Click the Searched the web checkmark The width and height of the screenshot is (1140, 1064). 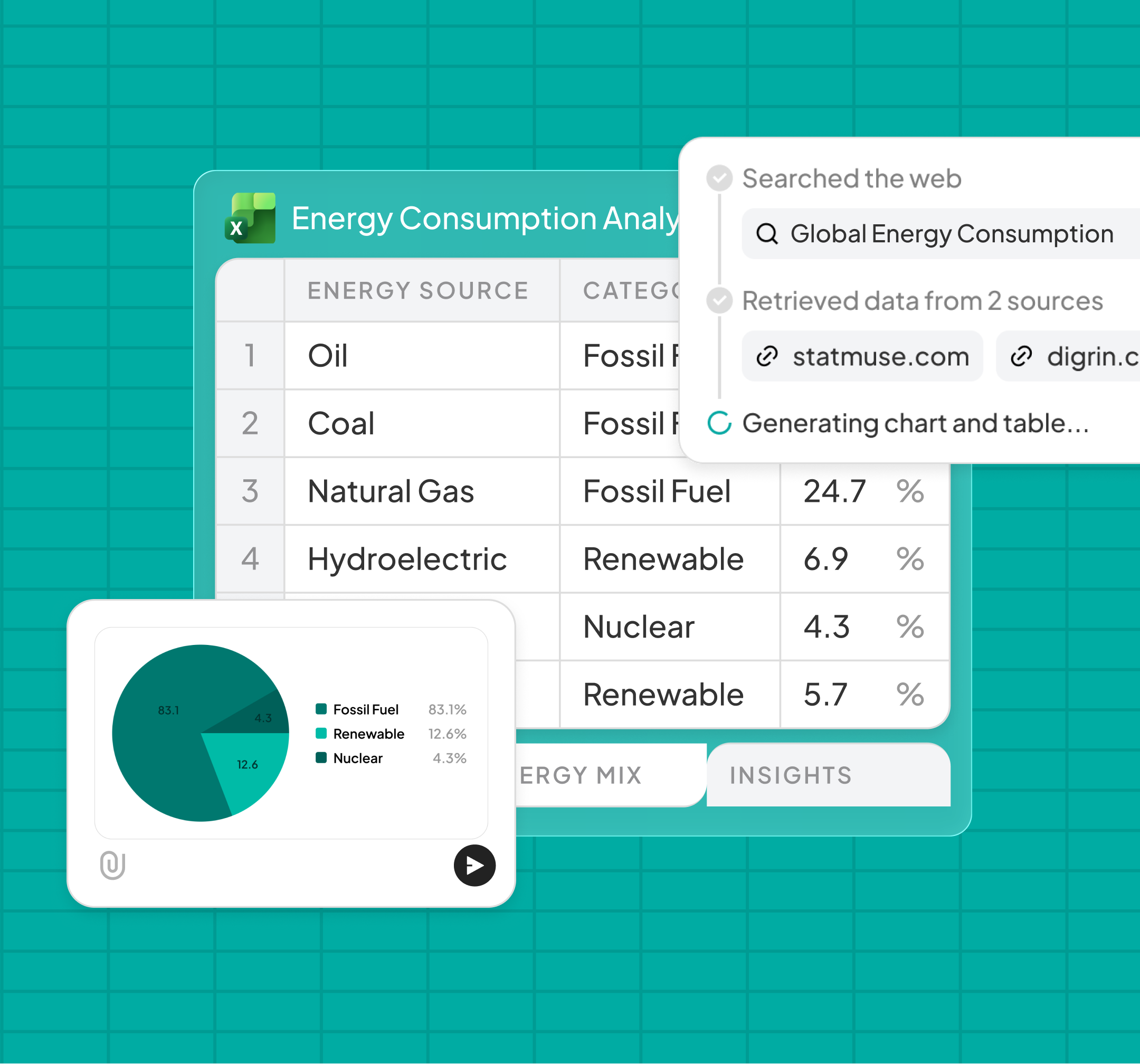coord(719,178)
